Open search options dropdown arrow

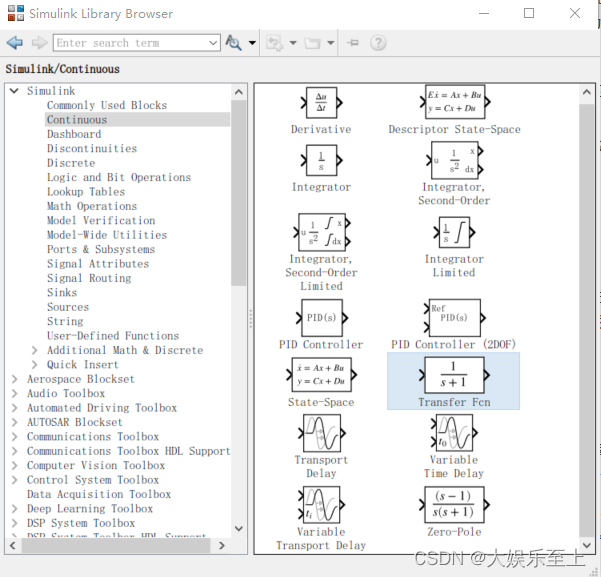coord(252,43)
